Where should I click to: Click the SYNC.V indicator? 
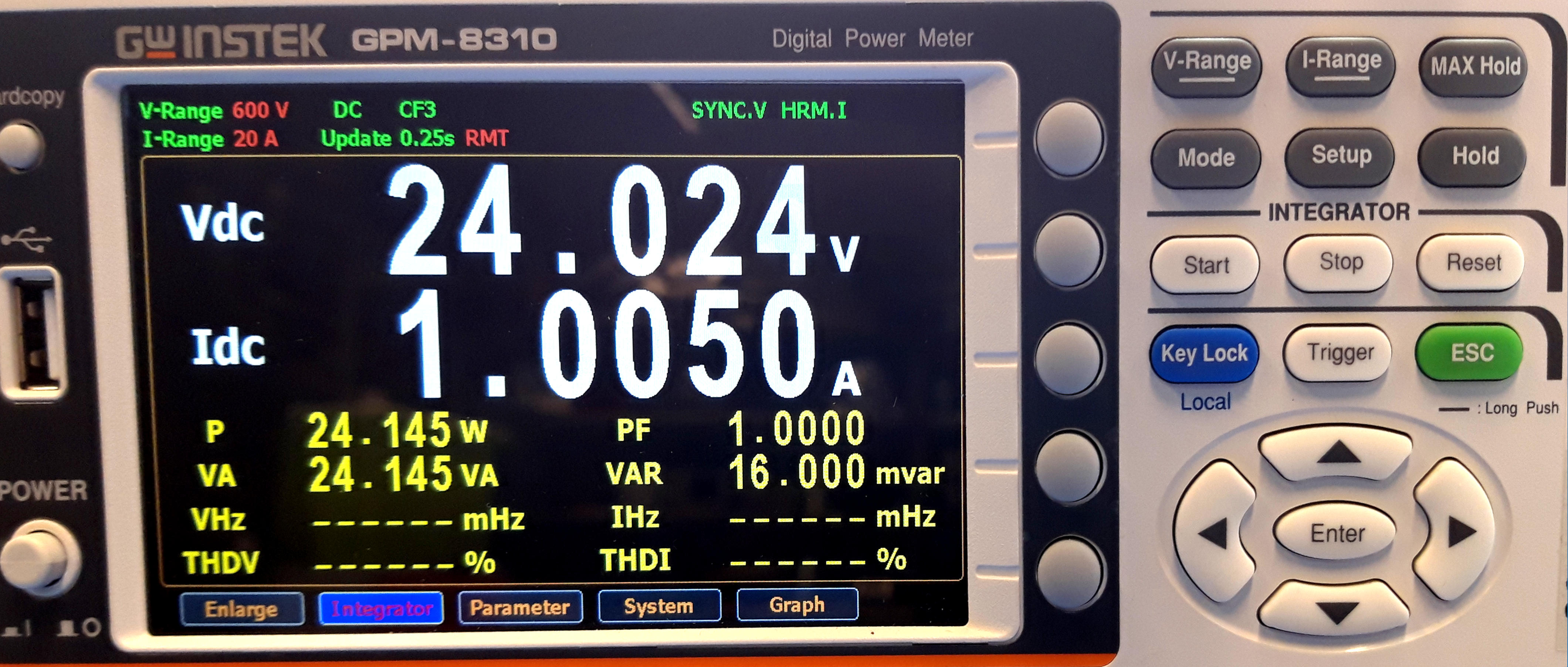coord(729,111)
